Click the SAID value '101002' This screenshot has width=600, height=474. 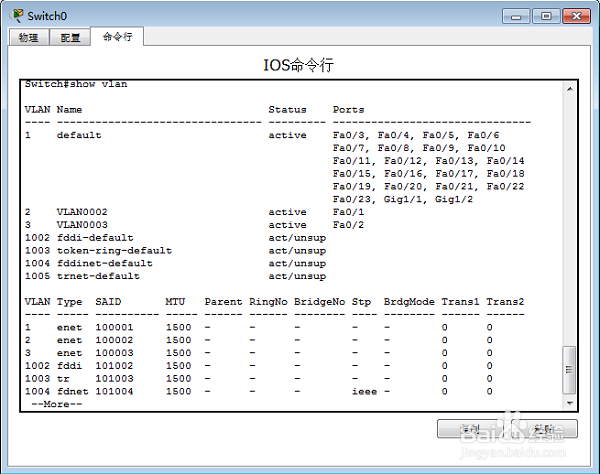[x=114, y=366]
